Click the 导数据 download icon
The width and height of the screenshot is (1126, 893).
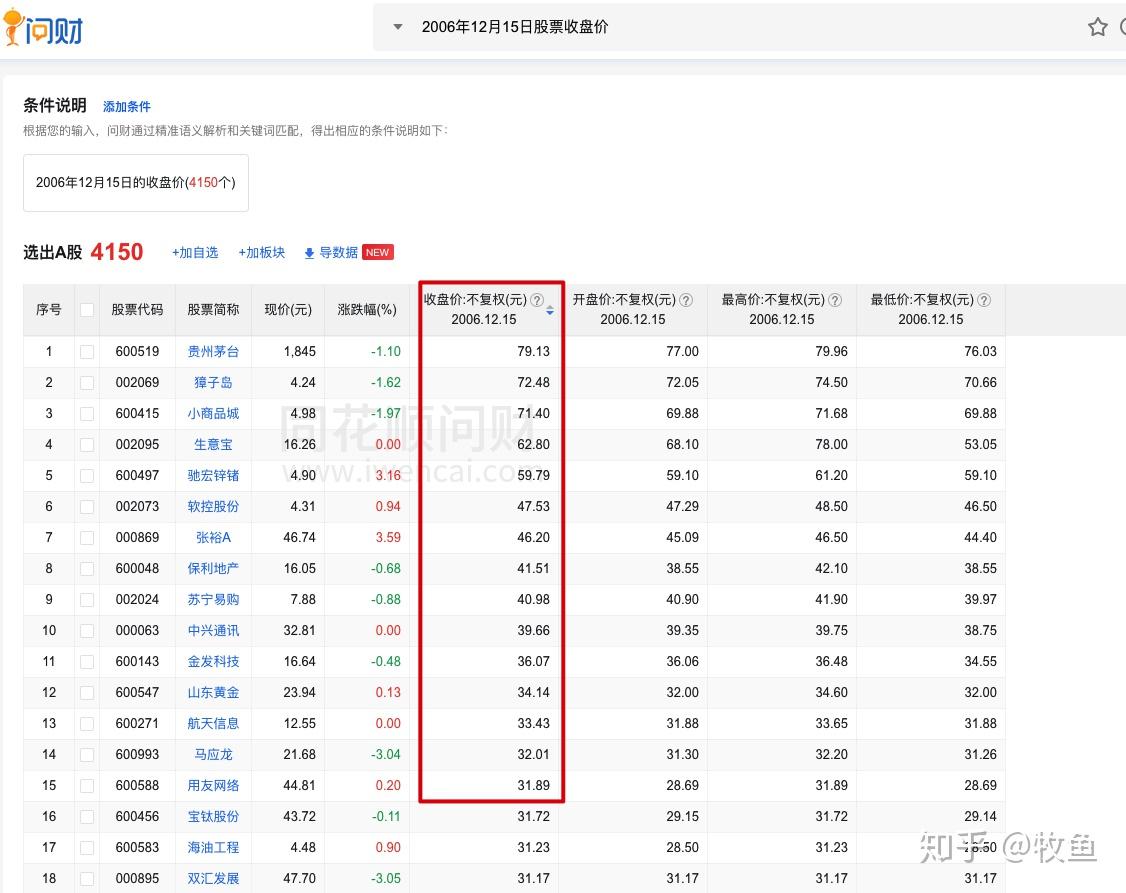[x=310, y=253]
